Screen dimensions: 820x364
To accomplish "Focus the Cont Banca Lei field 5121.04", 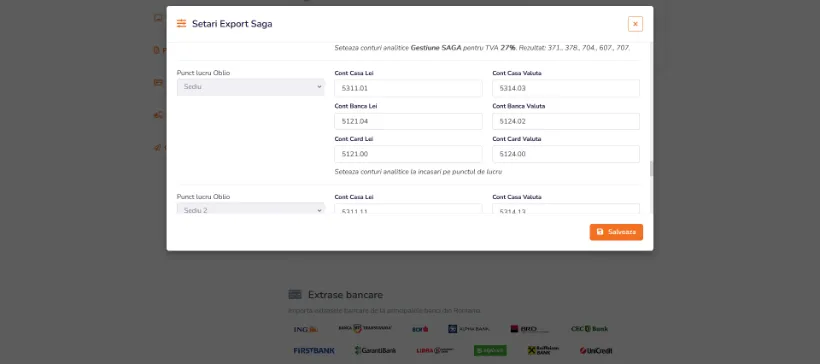I will point(408,121).
